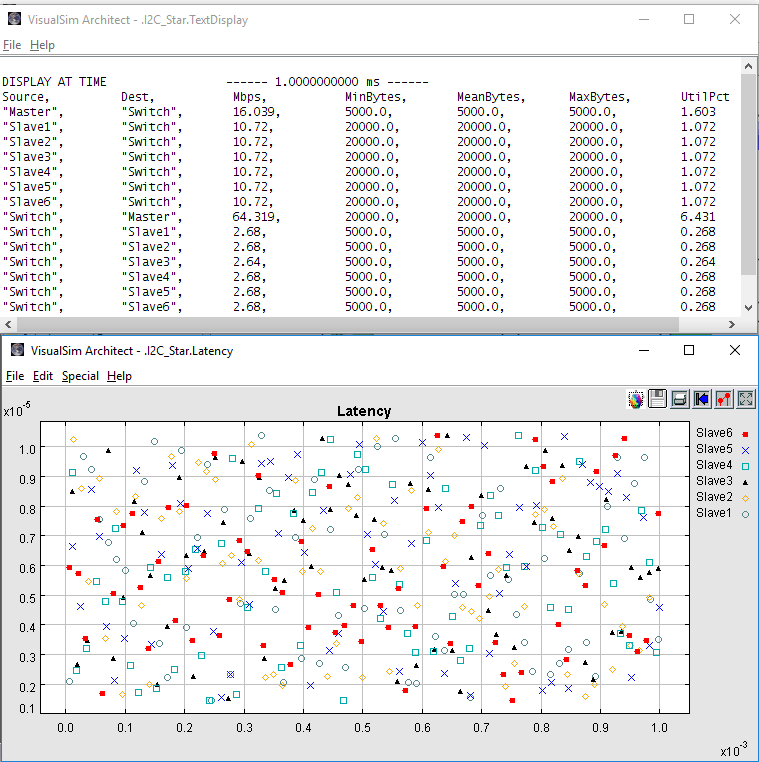
Task: Open Edit menu in Latency window
Action: (x=43, y=376)
